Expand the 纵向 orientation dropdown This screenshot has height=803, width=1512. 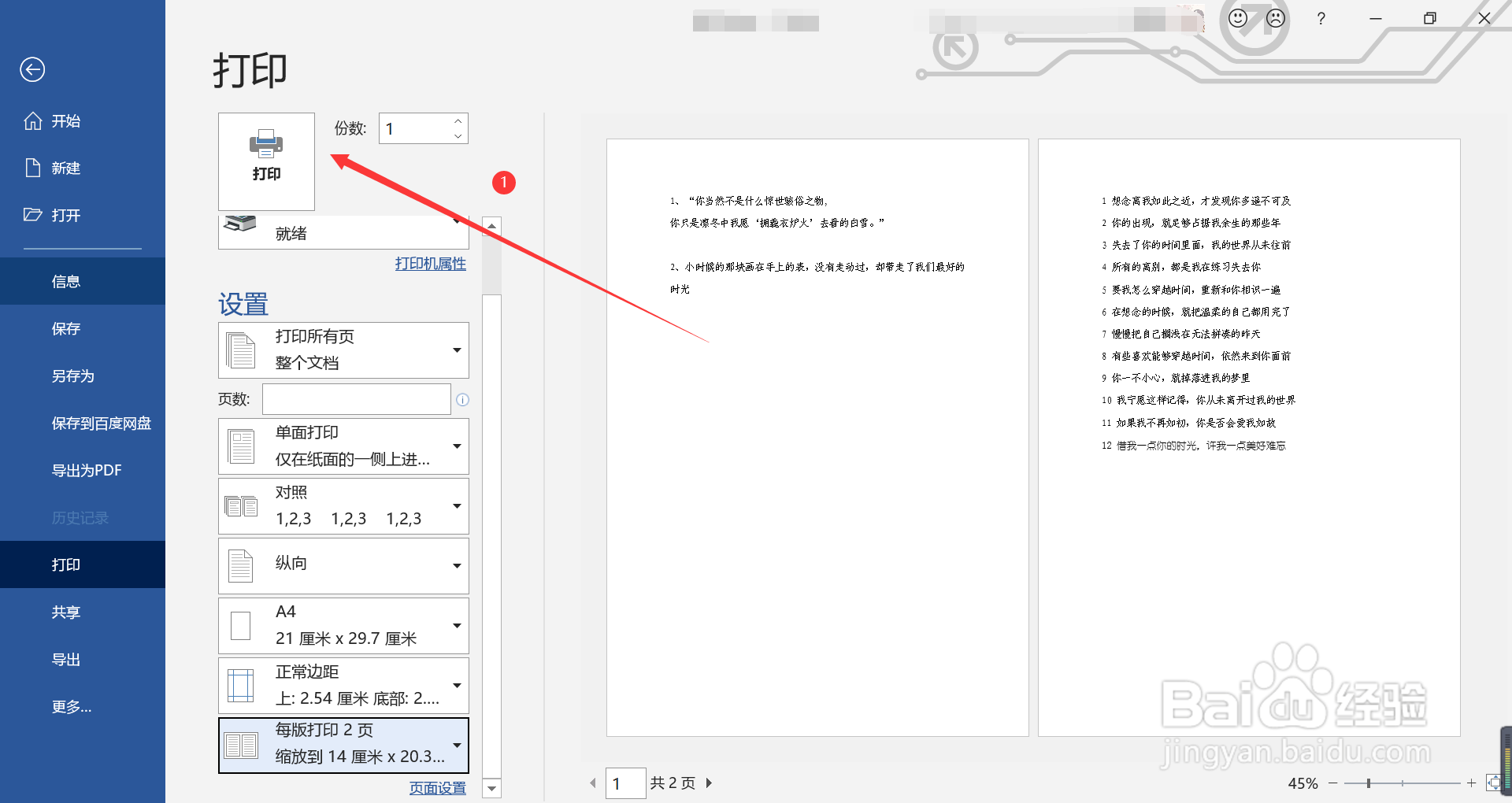[343, 566]
